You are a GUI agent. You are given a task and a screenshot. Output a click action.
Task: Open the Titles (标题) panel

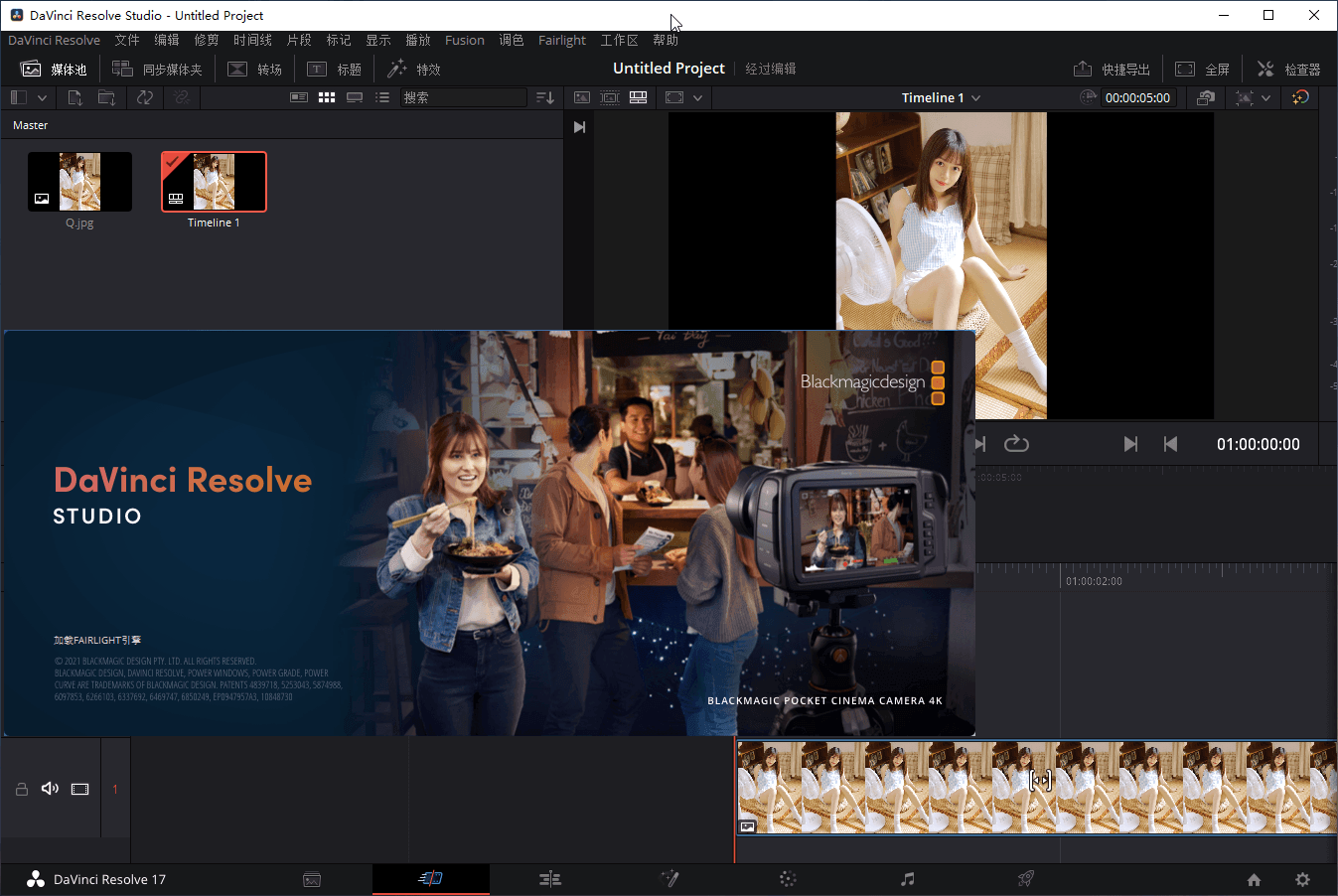click(x=334, y=69)
